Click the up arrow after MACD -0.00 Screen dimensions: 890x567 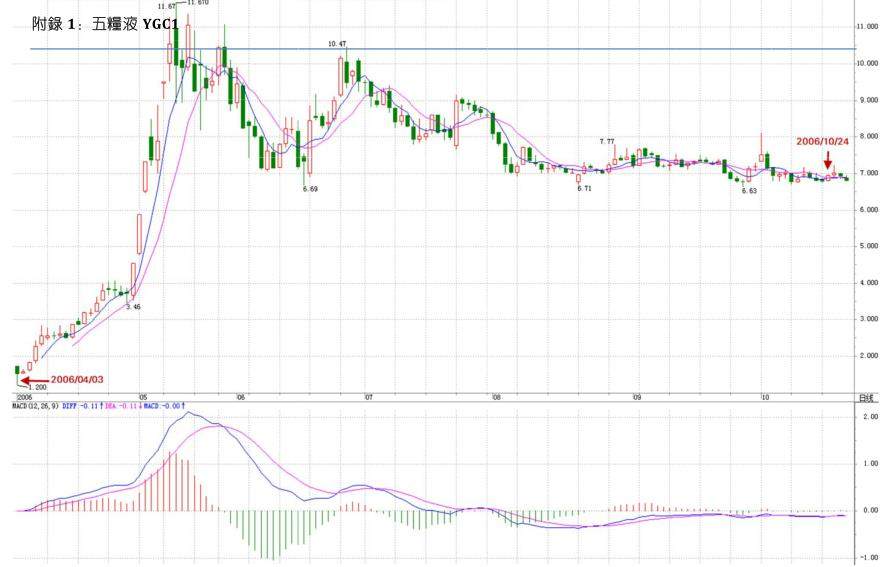pyautogui.click(x=183, y=406)
